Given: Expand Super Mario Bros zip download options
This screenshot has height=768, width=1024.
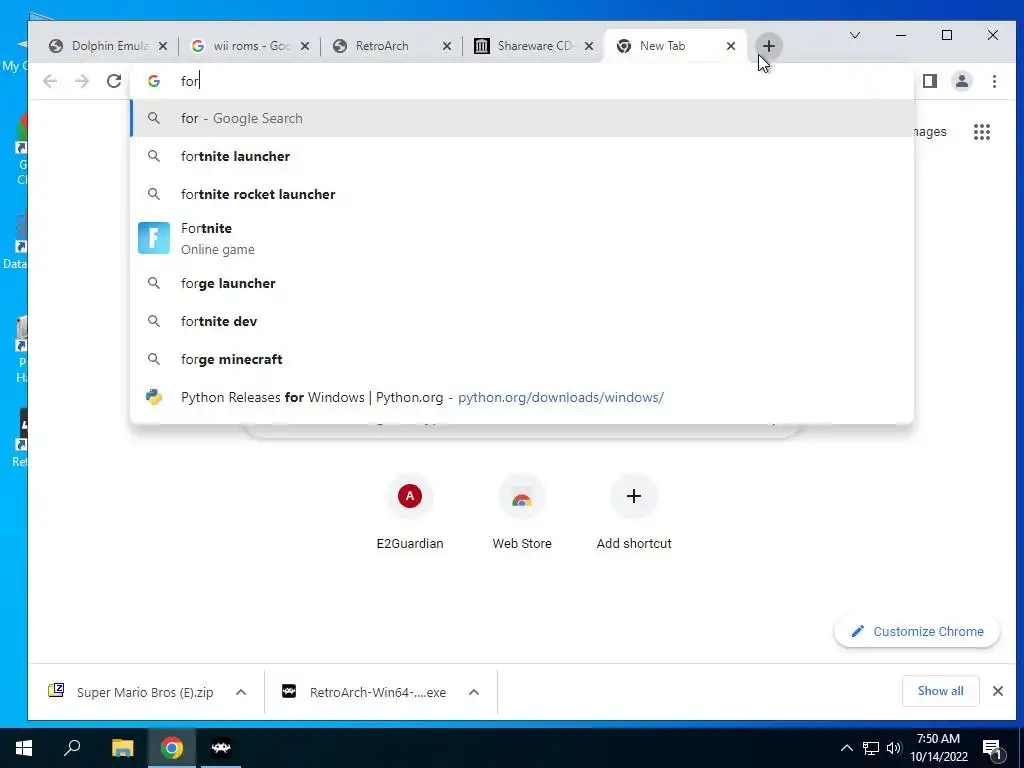Looking at the screenshot, I should (x=241, y=692).
